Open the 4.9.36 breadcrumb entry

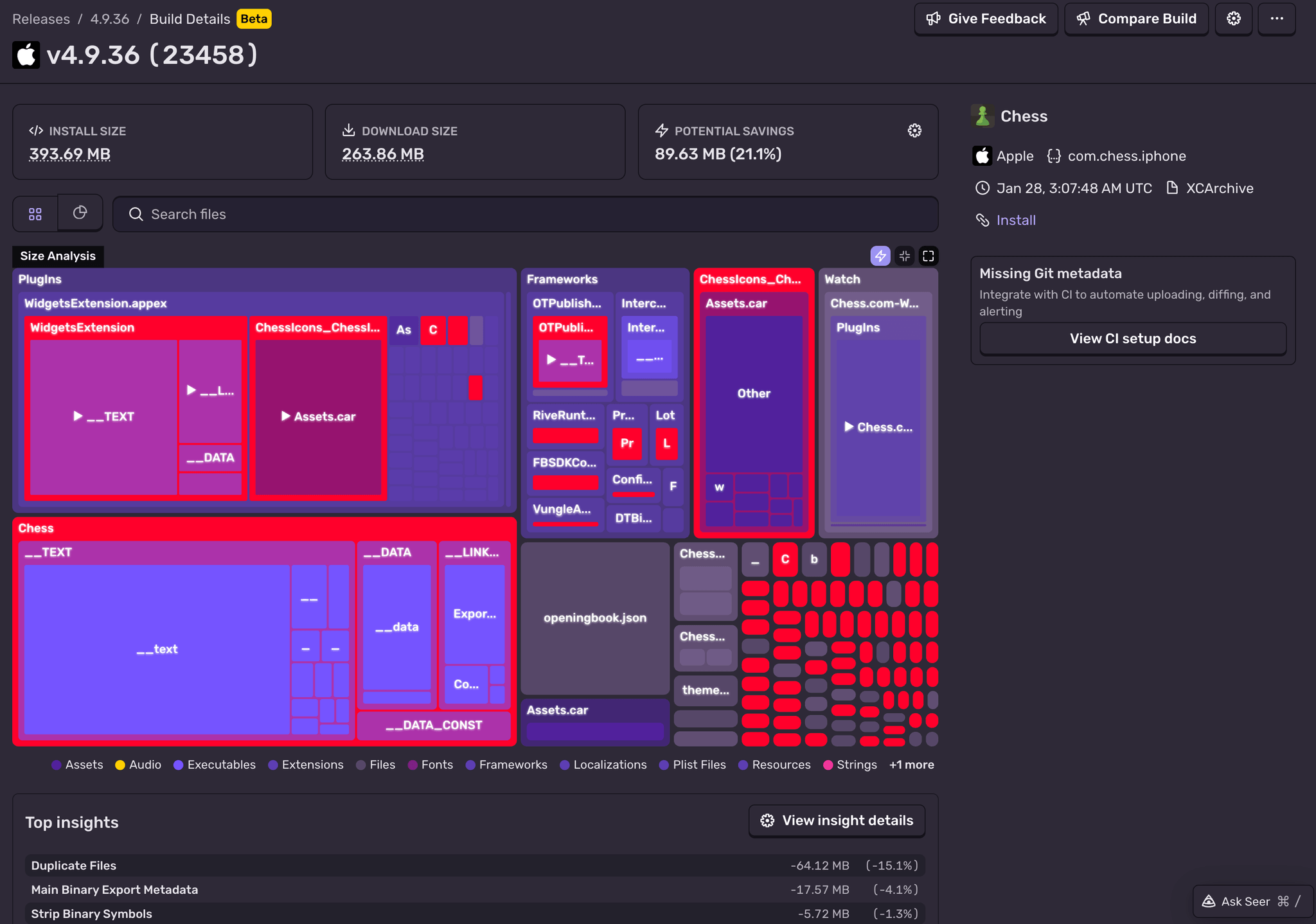(x=110, y=19)
